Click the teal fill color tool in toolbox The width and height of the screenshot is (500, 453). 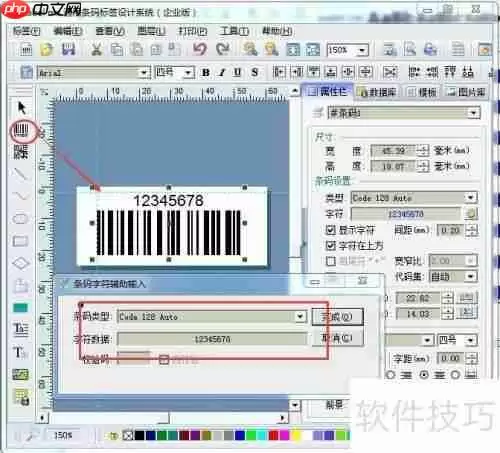click(x=20, y=308)
